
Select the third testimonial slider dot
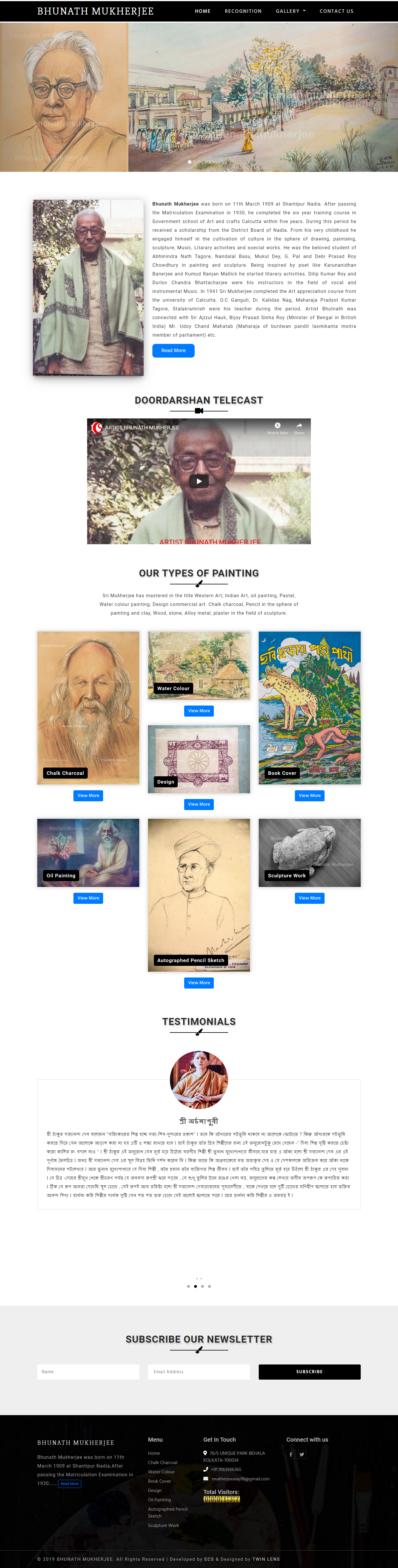click(x=202, y=1287)
